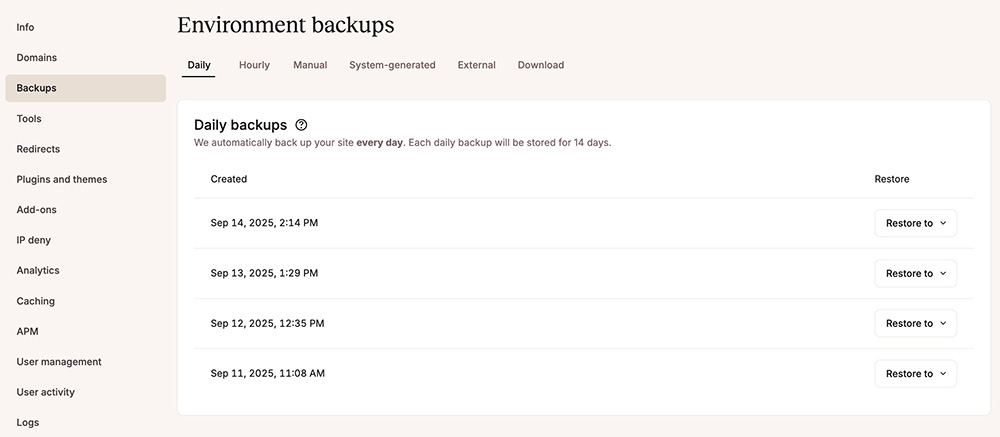The height and width of the screenshot is (437, 1000).
Task: Switch to the Hourly tab
Action: click(x=254, y=65)
